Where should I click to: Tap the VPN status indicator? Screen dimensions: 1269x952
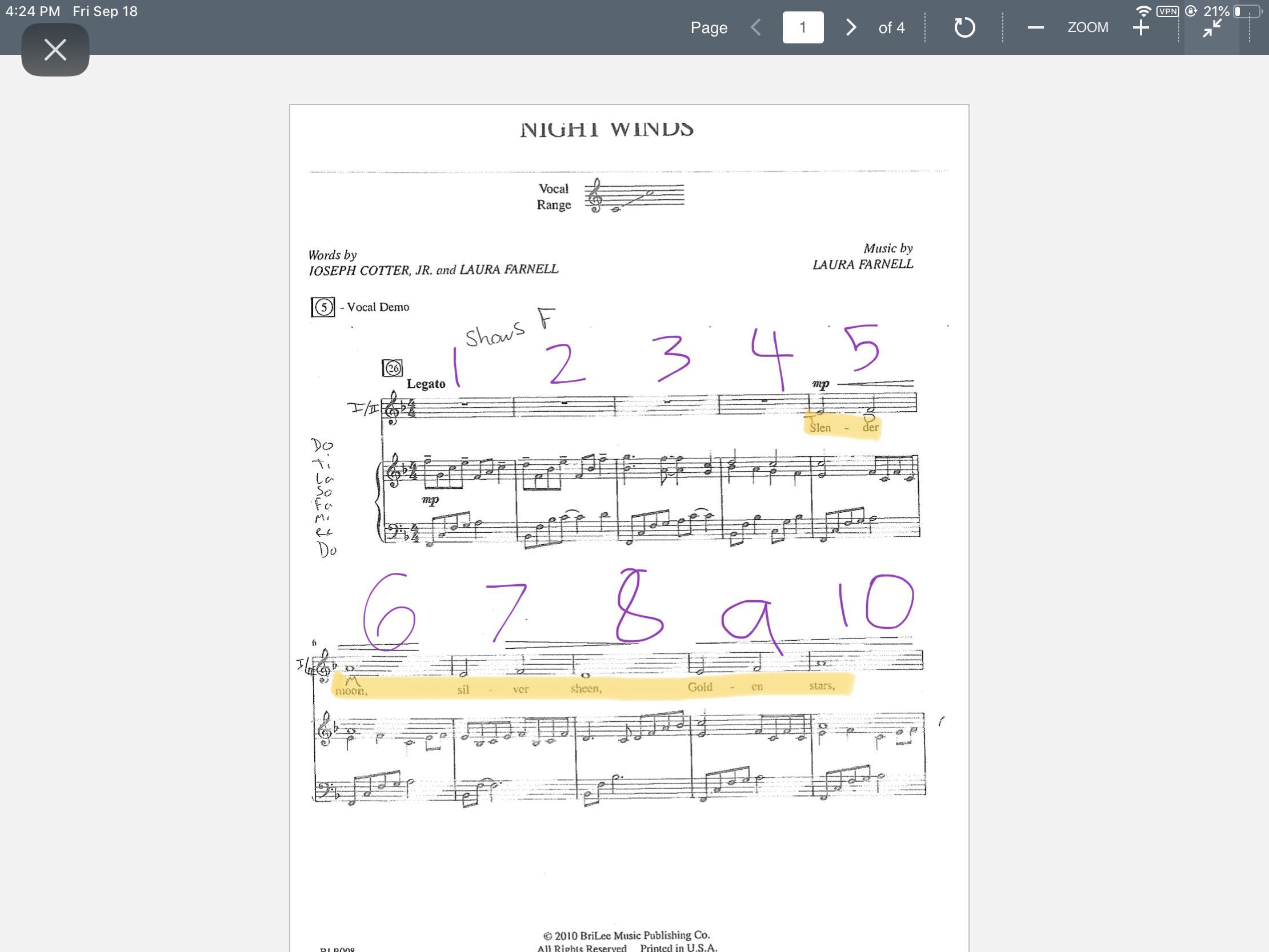(x=1167, y=11)
